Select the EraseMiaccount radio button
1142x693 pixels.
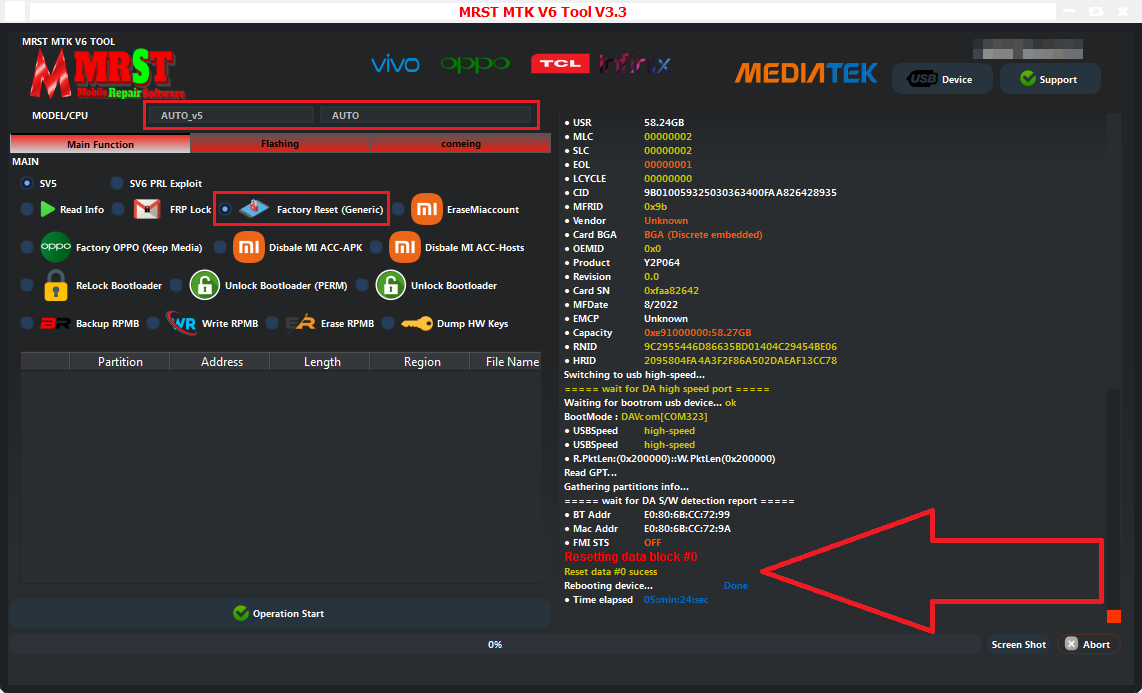398,210
